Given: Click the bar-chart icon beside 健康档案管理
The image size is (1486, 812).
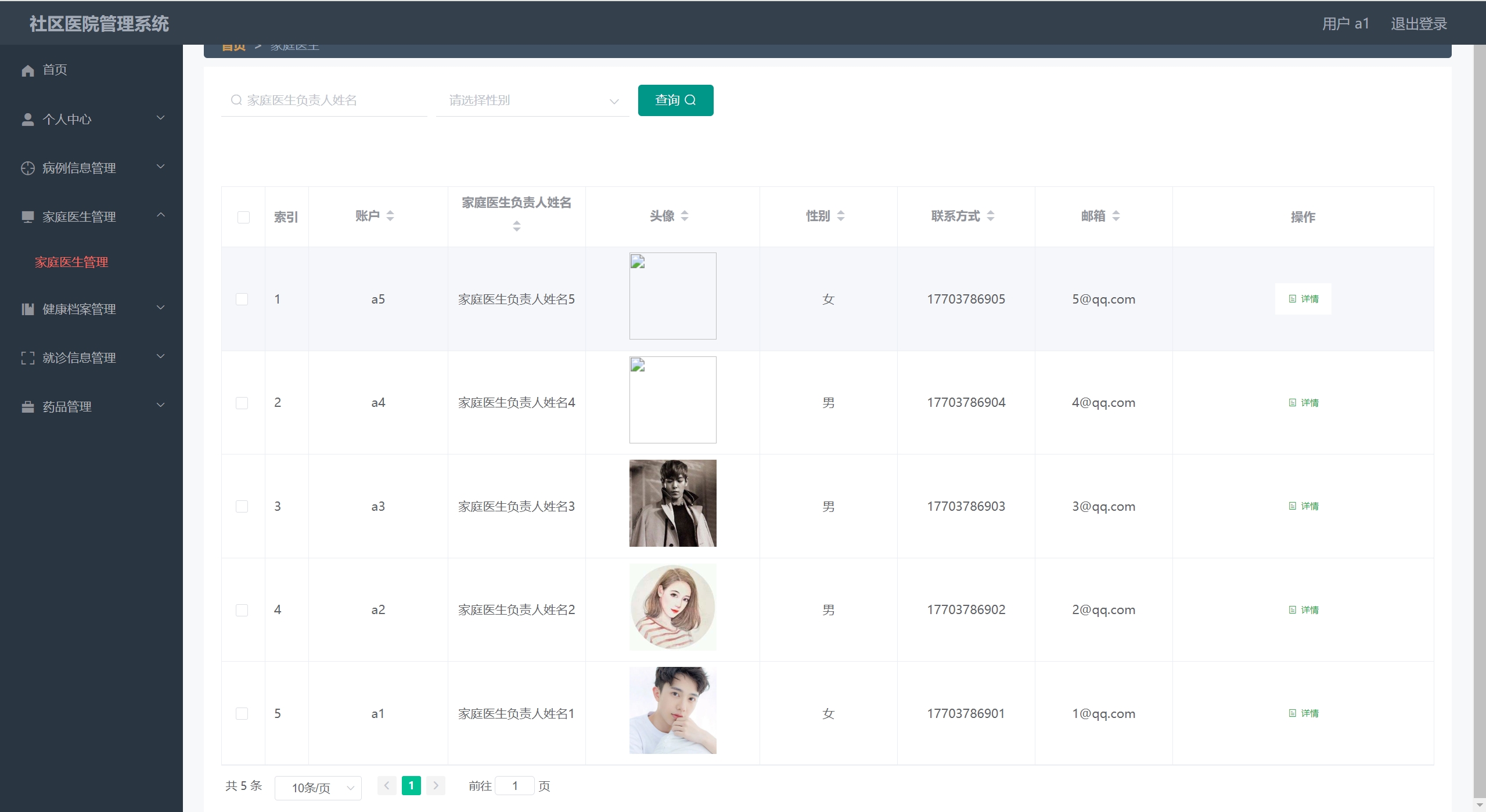Looking at the screenshot, I should [x=27, y=309].
